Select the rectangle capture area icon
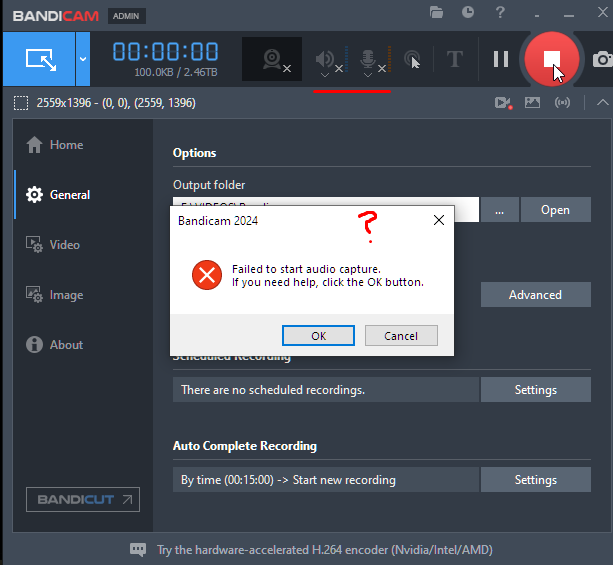This screenshot has width=613, height=565. coord(21,103)
